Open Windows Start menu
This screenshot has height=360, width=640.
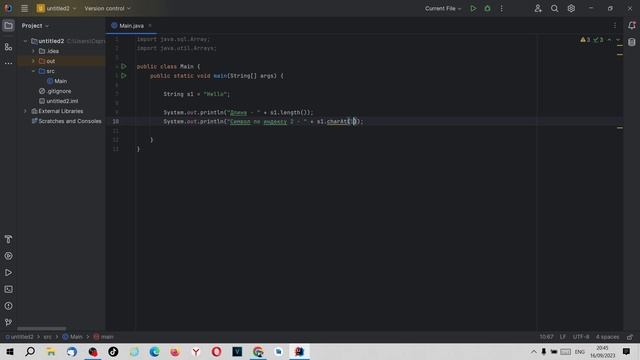pos(10,351)
